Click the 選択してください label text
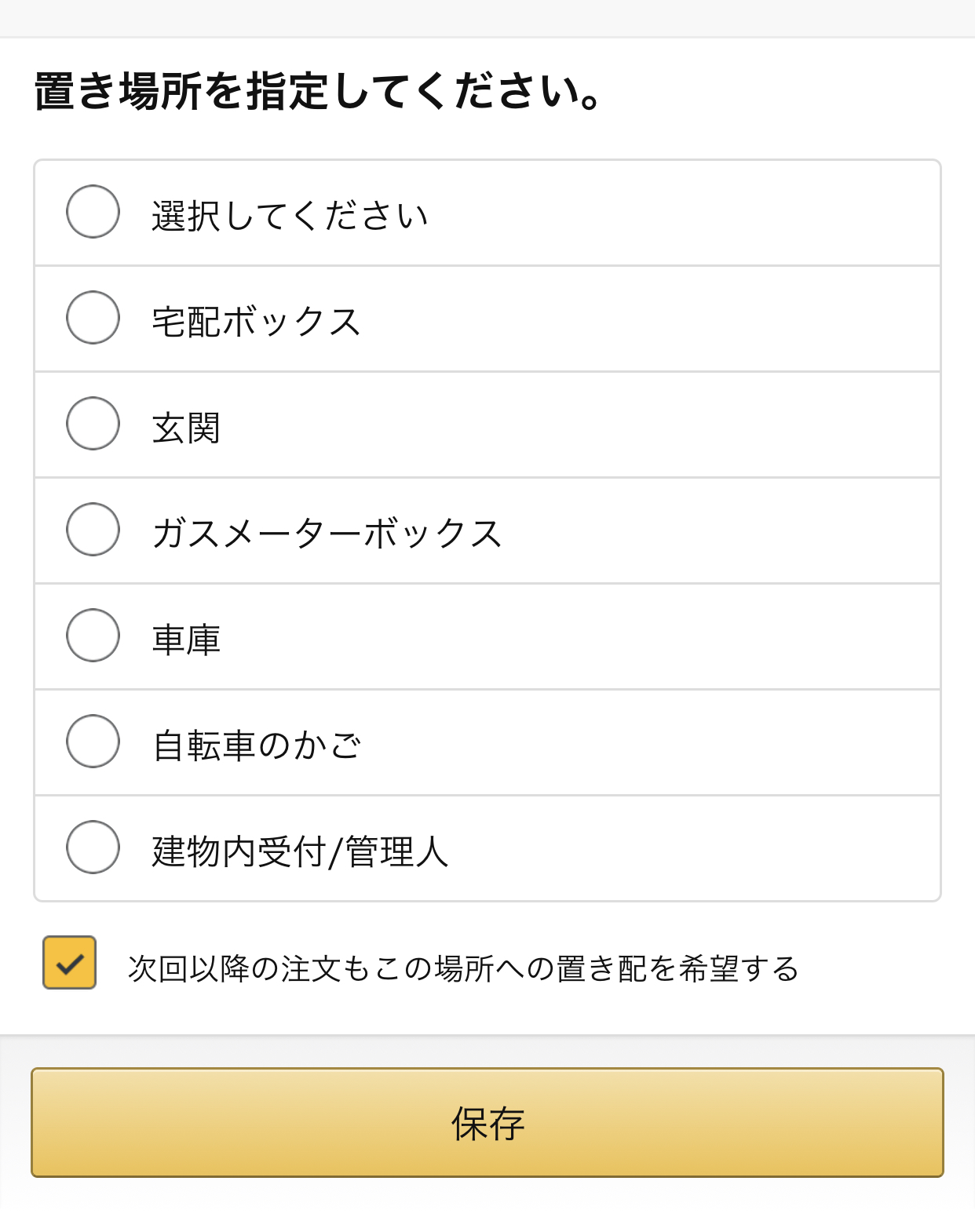The height and width of the screenshot is (1232, 975). pos(290,216)
